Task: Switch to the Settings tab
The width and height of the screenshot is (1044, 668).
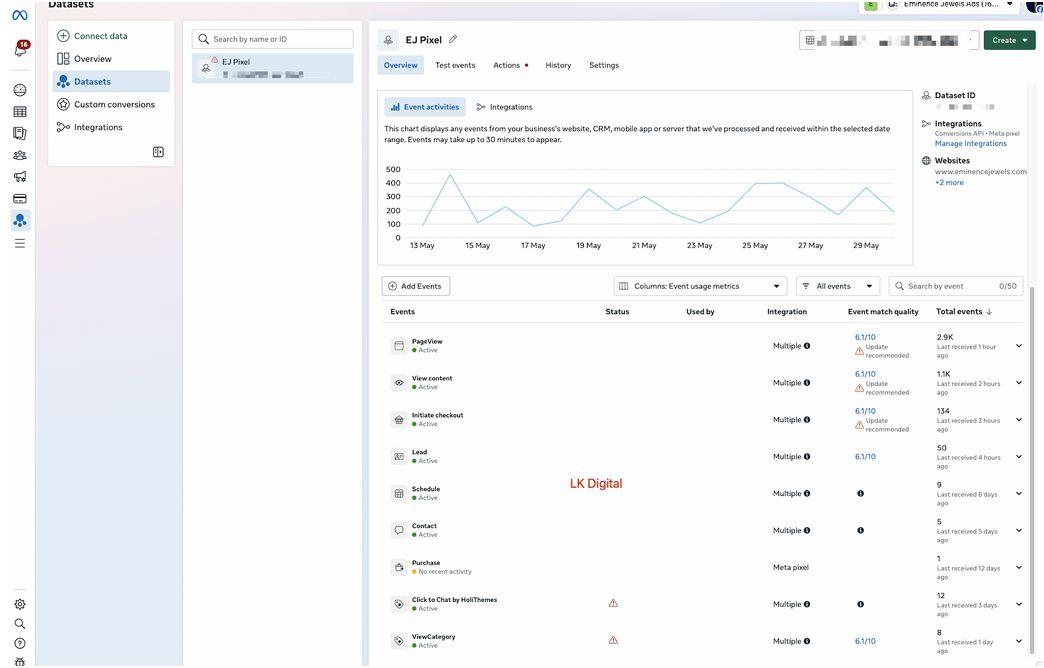Action: coord(604,65)
